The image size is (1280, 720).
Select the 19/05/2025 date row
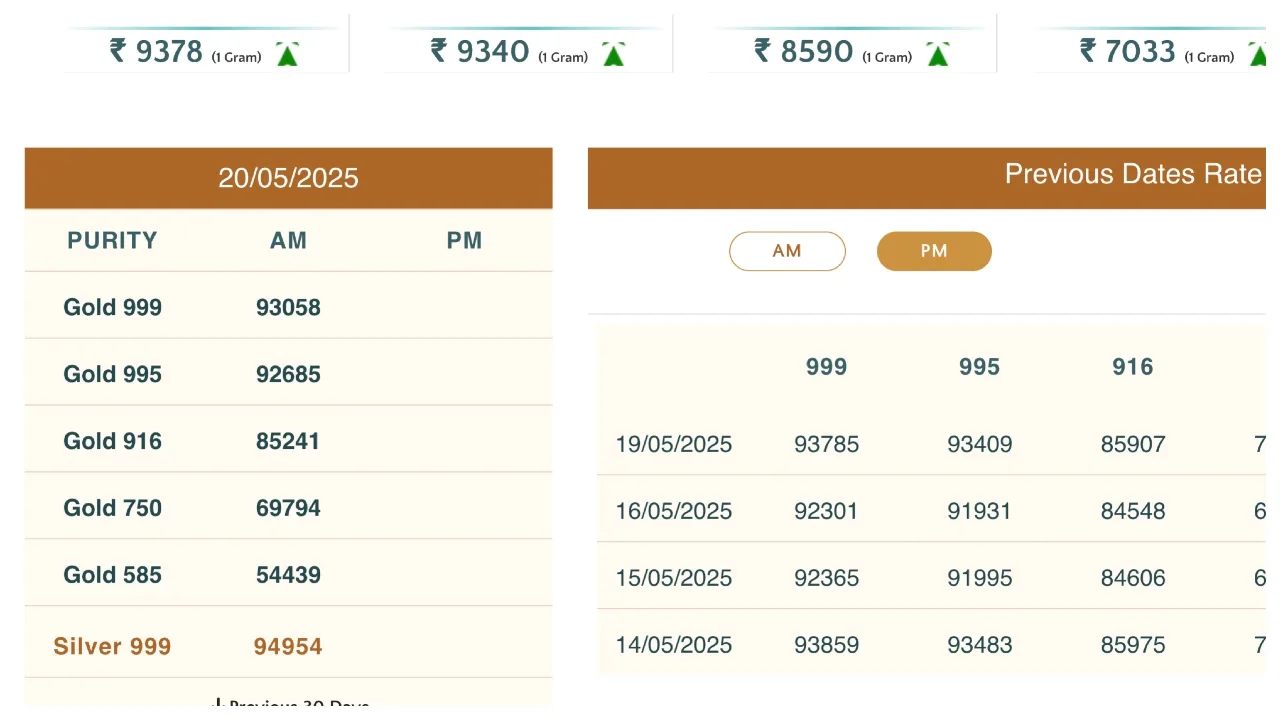point(674,444)
